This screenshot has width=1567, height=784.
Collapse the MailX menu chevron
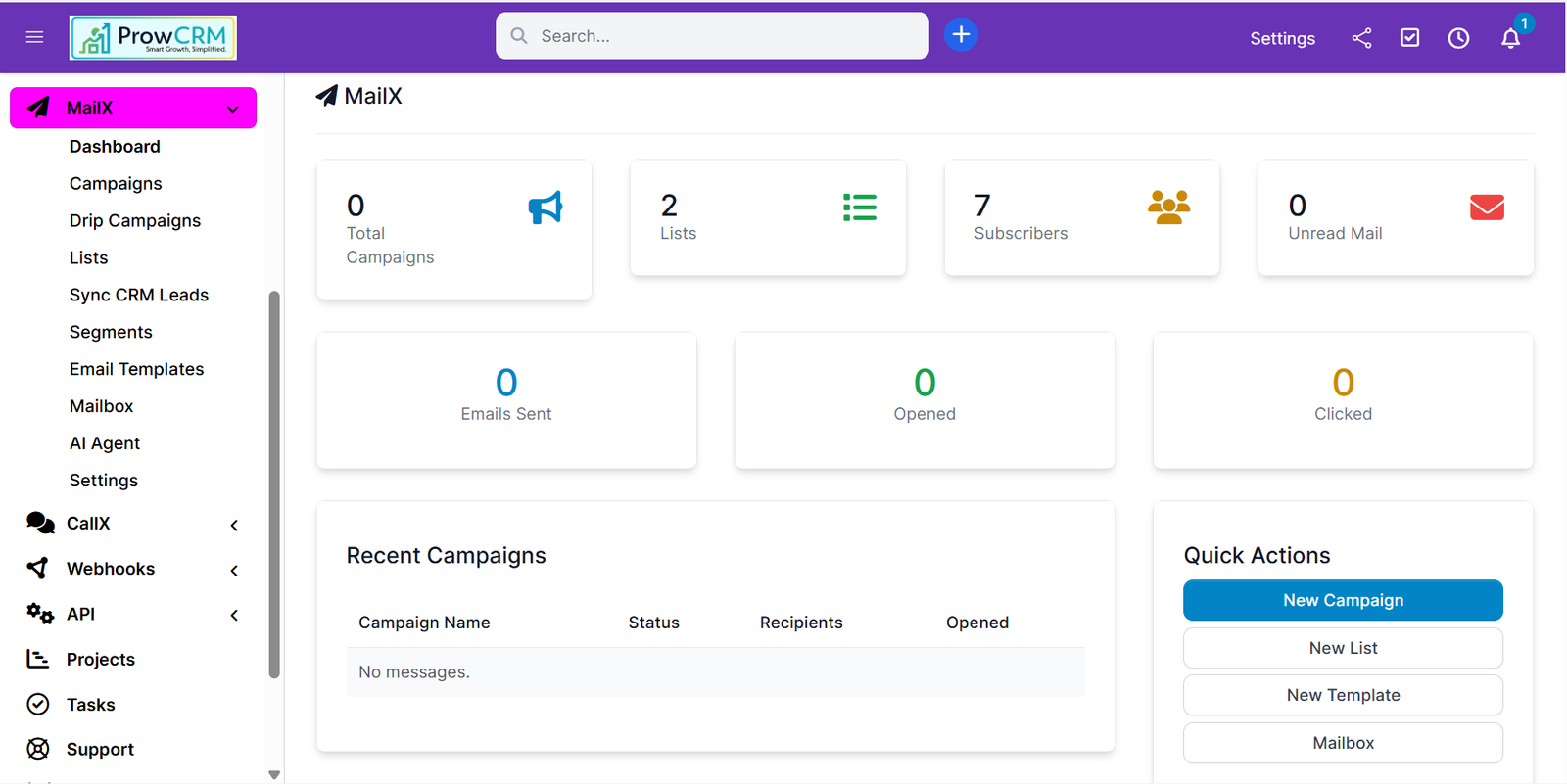233,109
